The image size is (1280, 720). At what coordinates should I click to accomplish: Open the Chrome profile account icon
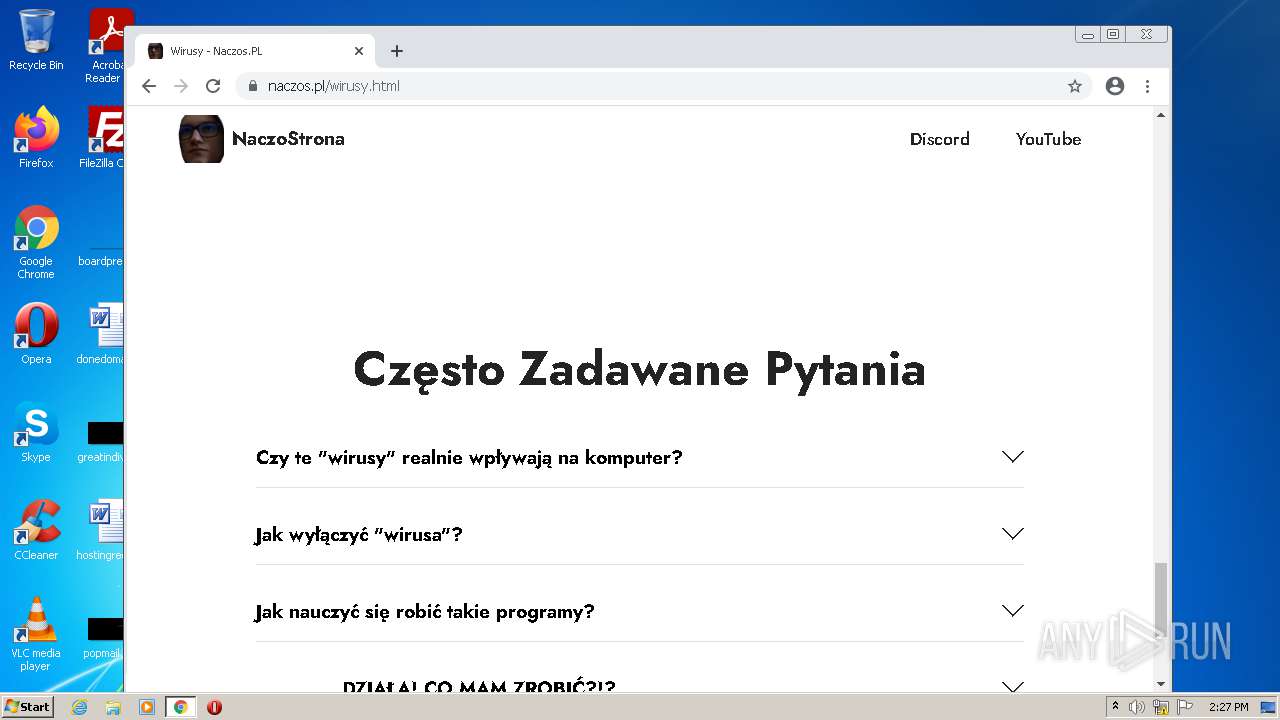coord(1115,86)
